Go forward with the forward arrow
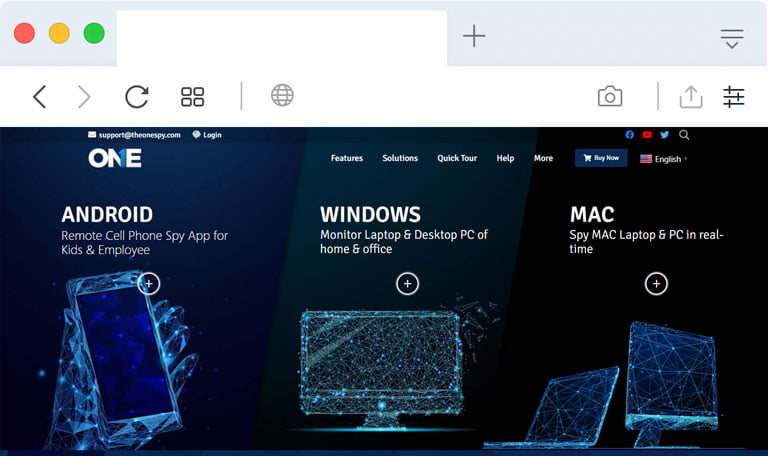768x456 pixels. pos(84,96)
